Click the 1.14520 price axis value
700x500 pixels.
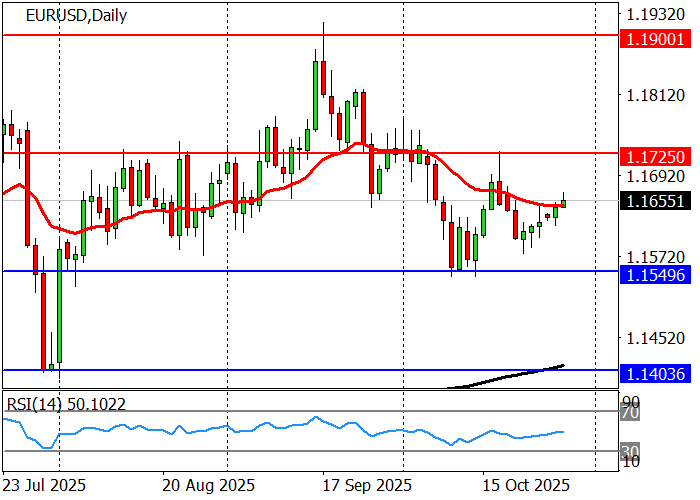click(x=654, y=339)
